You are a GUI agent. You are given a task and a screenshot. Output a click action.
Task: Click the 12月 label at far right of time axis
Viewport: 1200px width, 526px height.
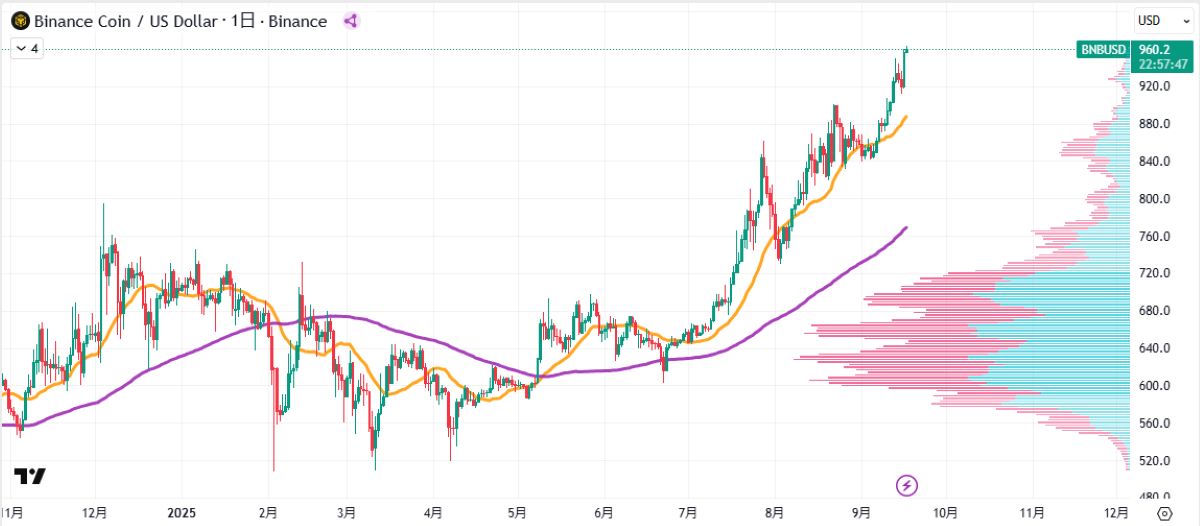pyautogui.click(x=1118, y=513)
